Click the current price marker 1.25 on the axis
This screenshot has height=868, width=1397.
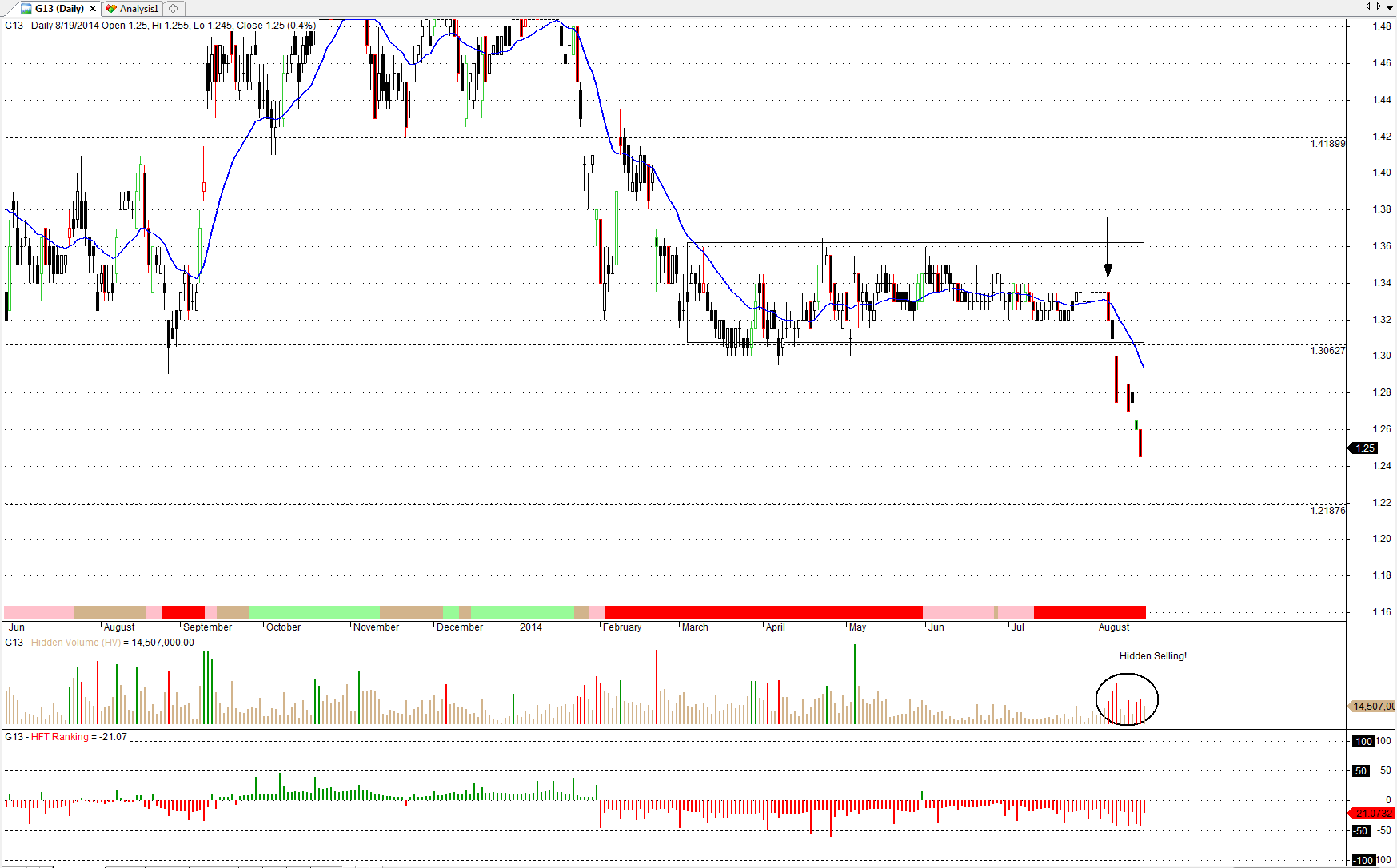(x=1364, y=448)
